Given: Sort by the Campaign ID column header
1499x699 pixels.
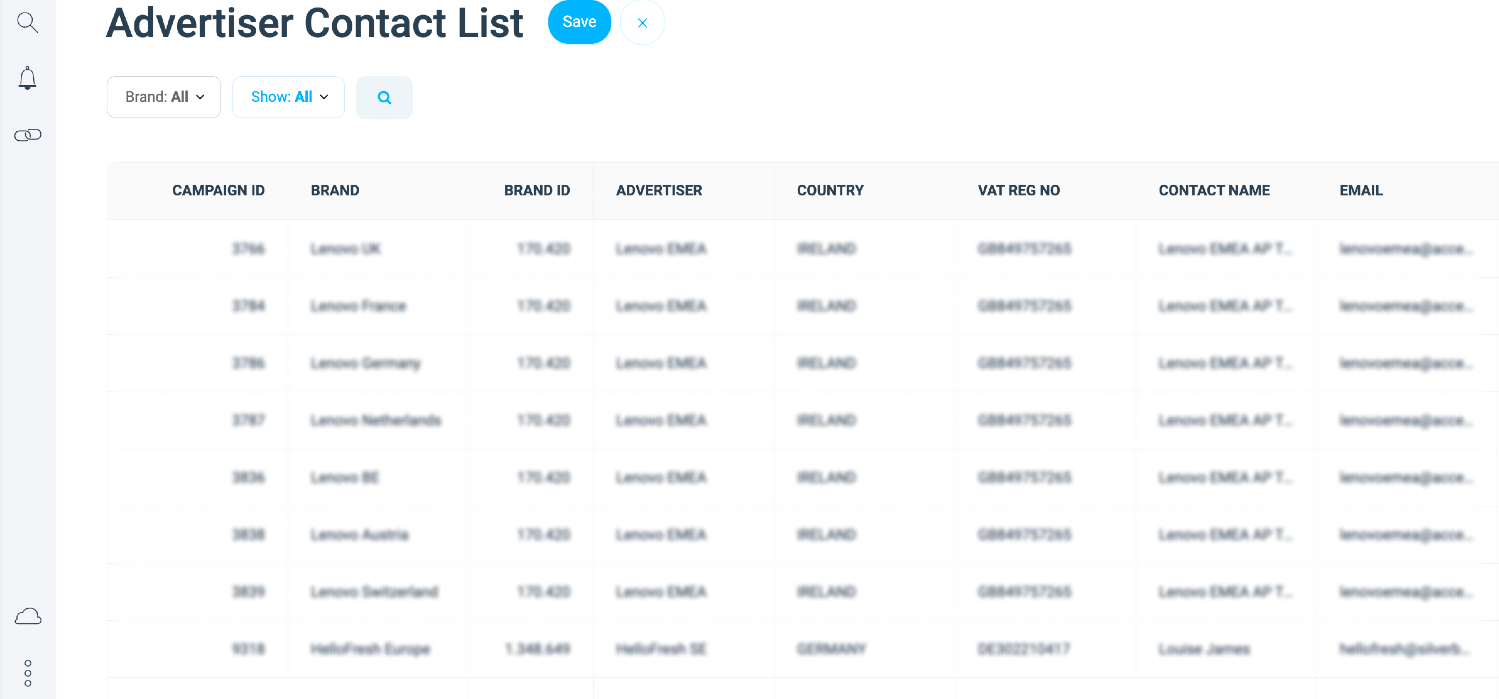Looking at the screenshot, I should (x=218, y=190).
